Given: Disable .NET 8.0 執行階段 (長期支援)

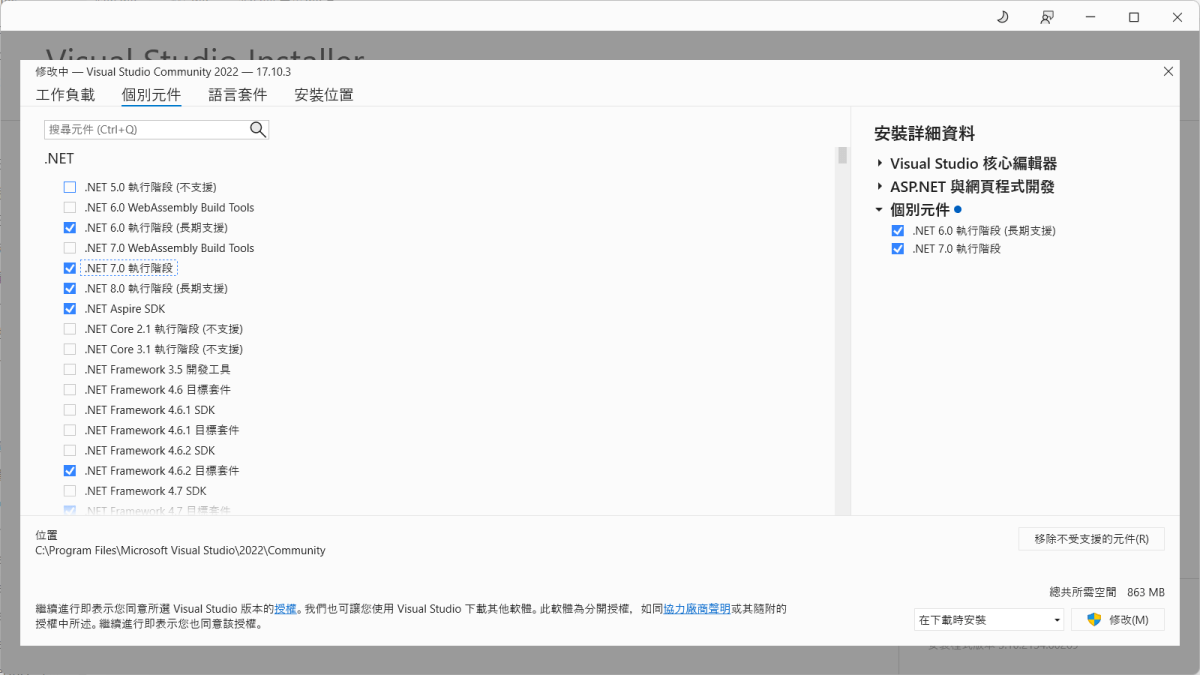Looking at the screenshot, I should click(70, 288).
